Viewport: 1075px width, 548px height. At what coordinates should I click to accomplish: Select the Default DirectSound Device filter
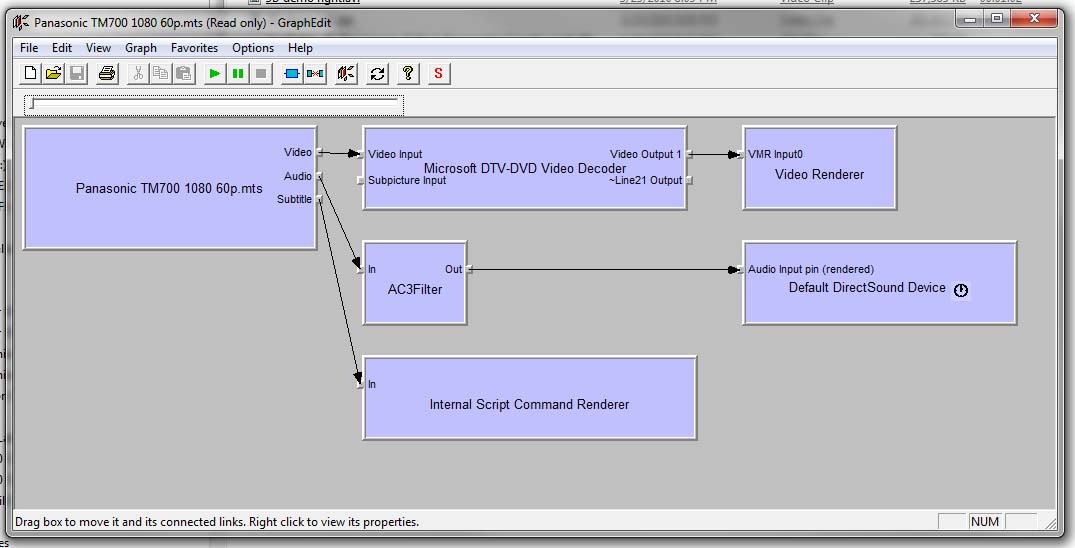880,283
